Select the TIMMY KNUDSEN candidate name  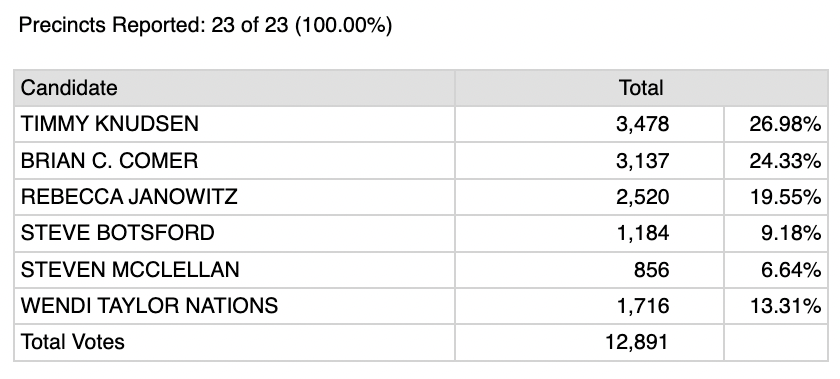(110, 124)
